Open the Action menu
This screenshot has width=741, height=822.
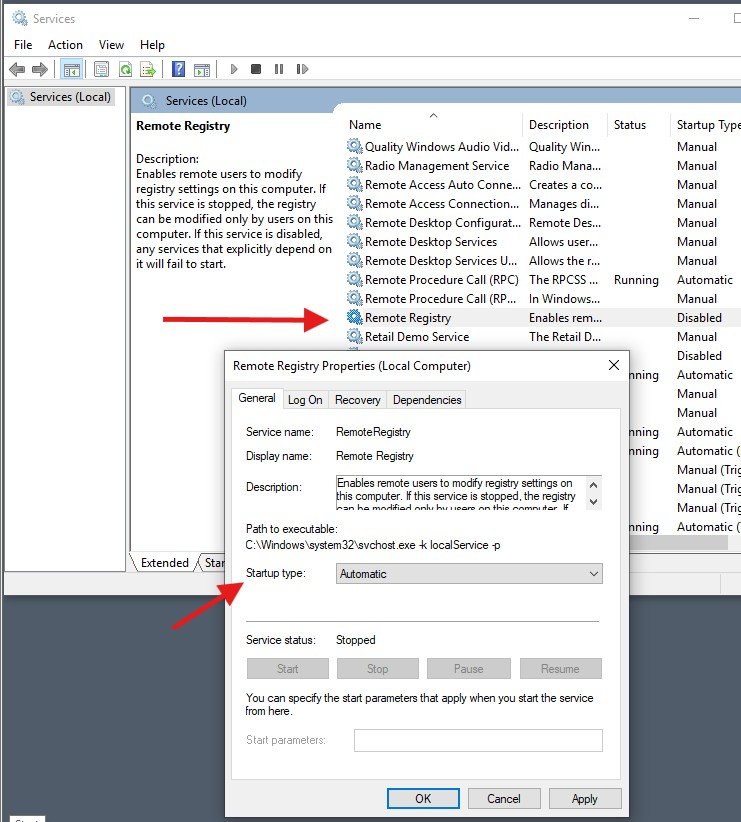[65, 45]
